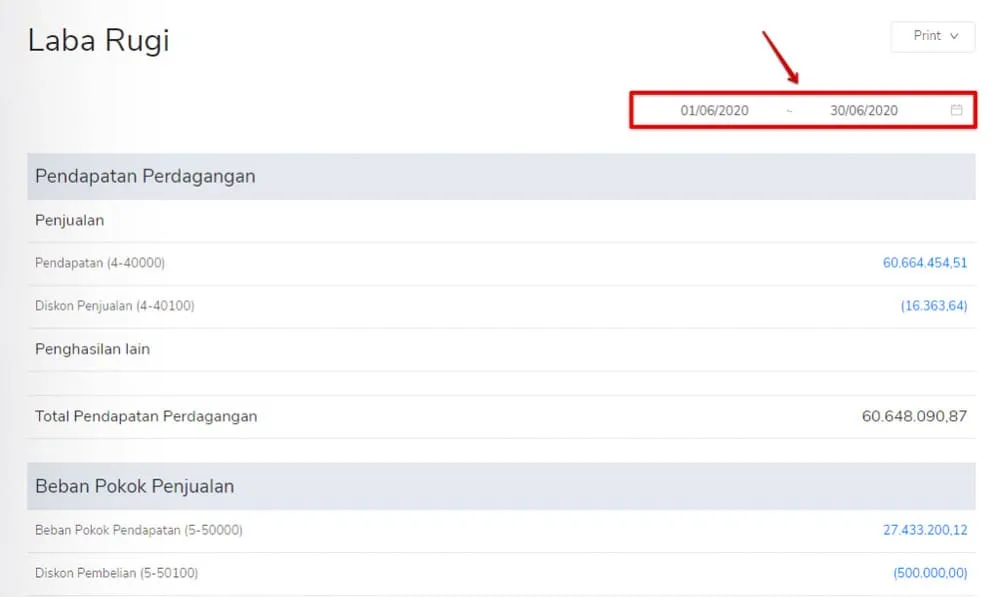Select the end date field 30/06/2020
1000x597 pixels.
pyautogui.click(x=863, y=110)
